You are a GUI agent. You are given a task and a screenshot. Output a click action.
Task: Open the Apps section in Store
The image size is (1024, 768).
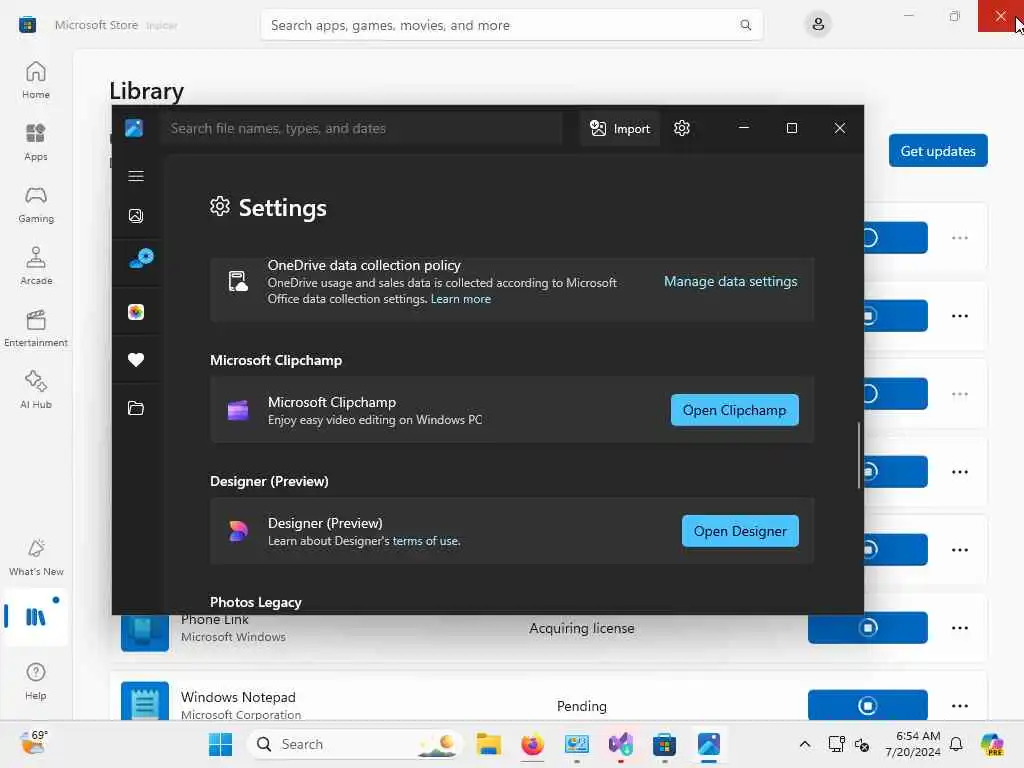(x=36, y=142)
